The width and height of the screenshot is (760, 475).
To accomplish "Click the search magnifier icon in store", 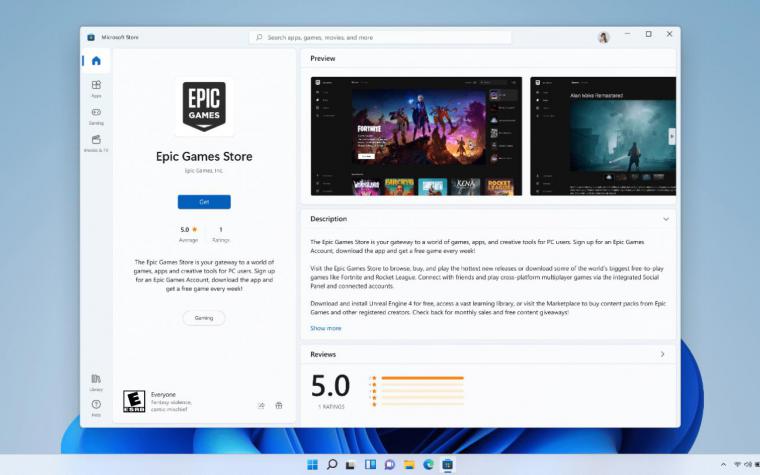I will [x=259, y=37].
